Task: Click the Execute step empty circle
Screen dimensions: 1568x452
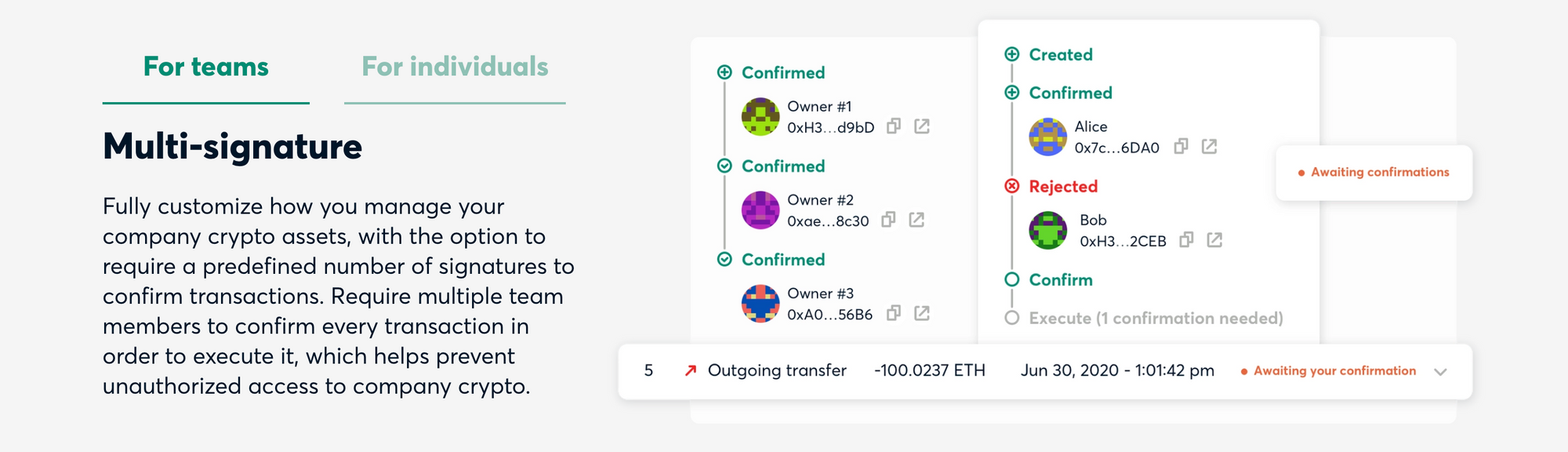Action: 1012,318
